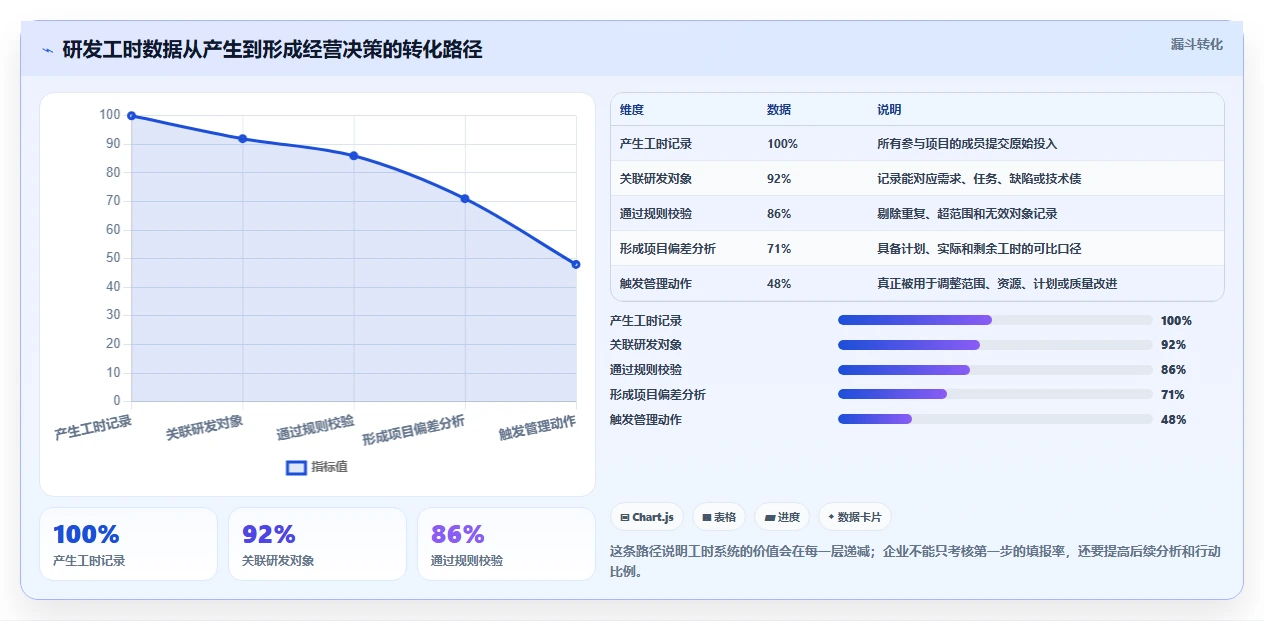Click the chart data point at 92
This screenshot has height=621, width=1264.
243,139
